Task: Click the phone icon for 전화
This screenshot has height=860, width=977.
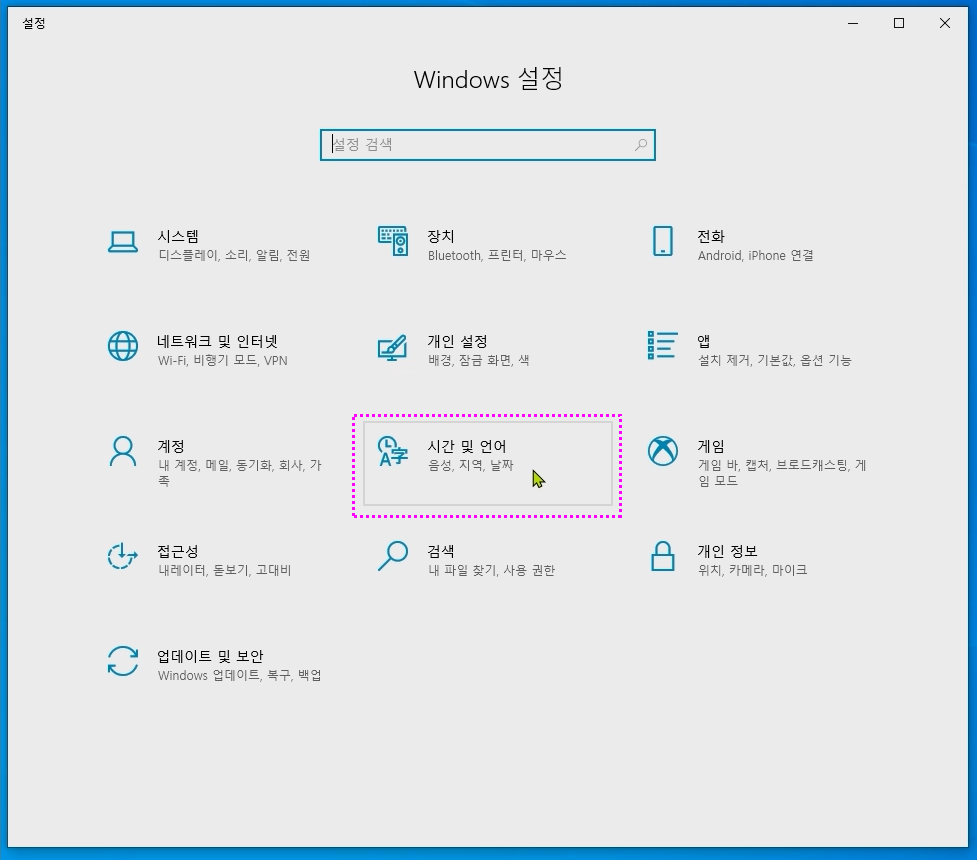Action: [x=662, y=241]
